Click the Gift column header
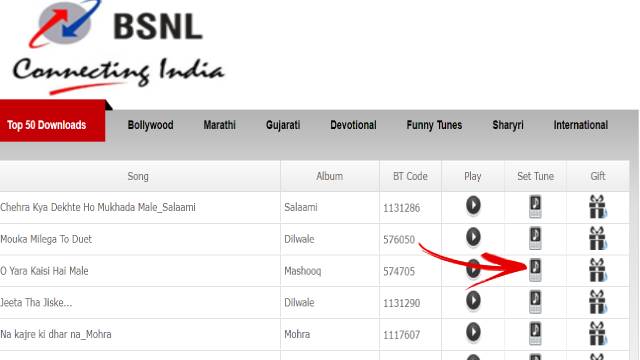Viewport: 640px width, 360px height. 598,176
